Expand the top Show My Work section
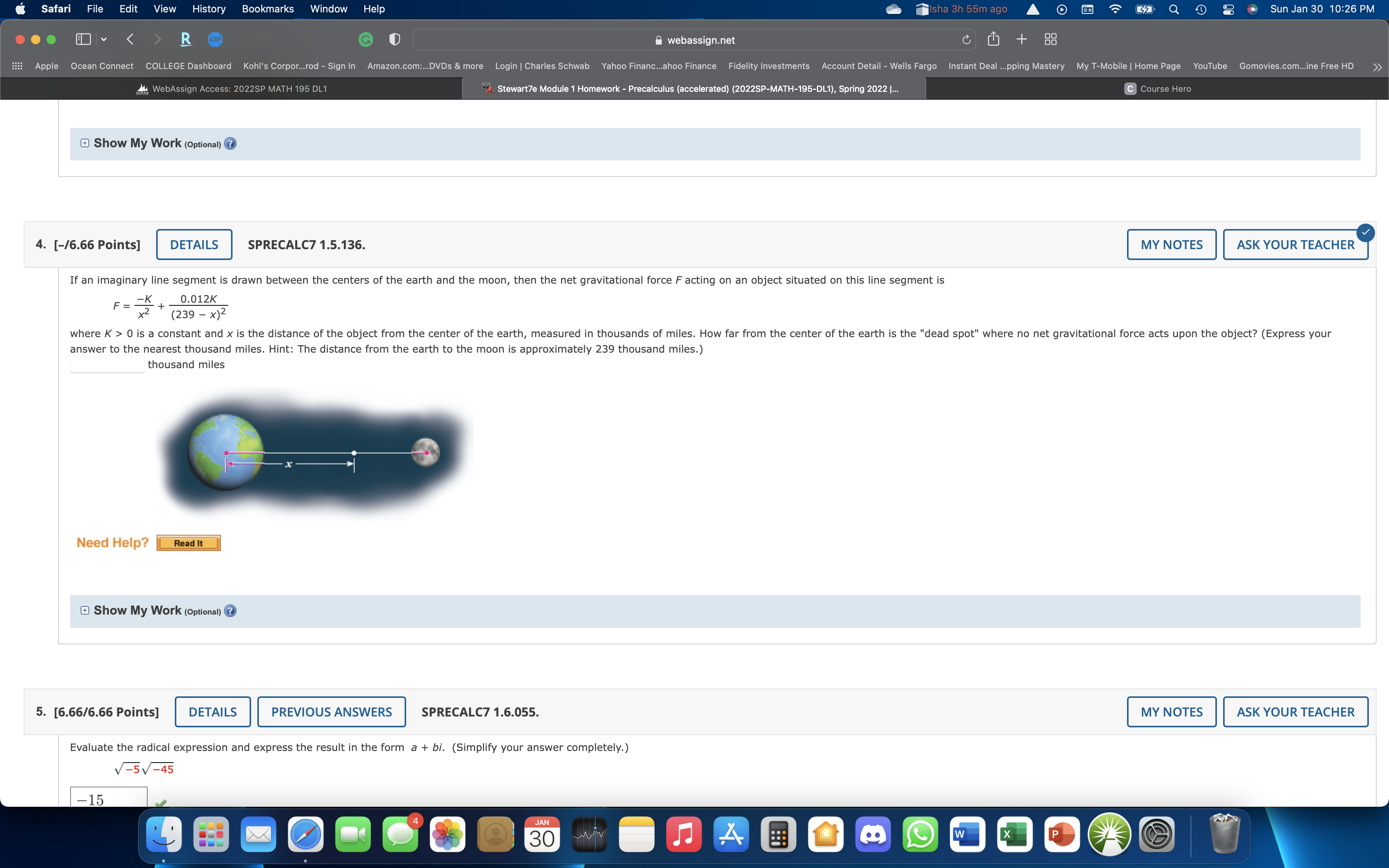The image size is (1389, 868). pos(85,143)
